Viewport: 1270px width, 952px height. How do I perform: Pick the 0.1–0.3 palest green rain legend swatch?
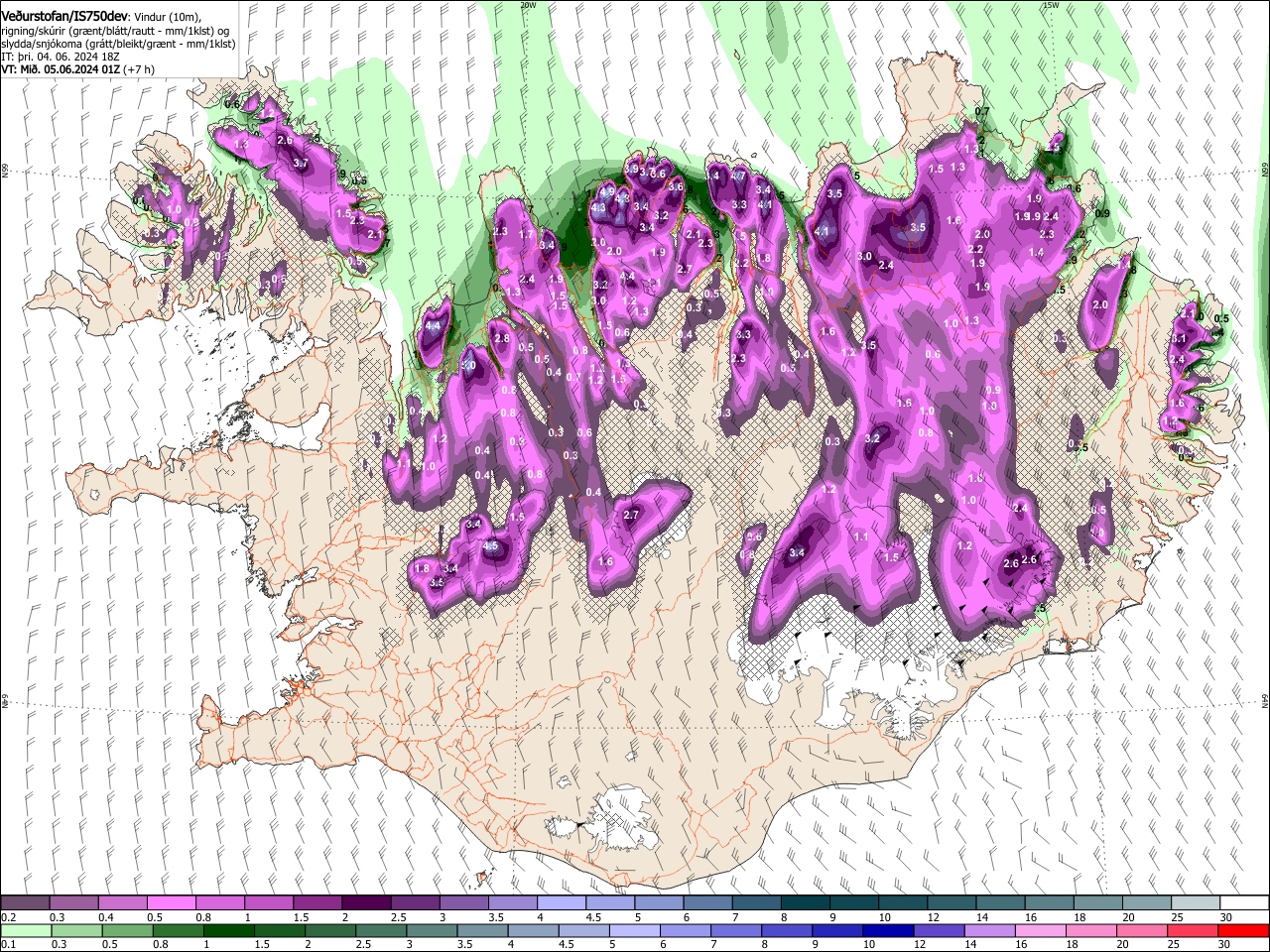tap(25, 930)
